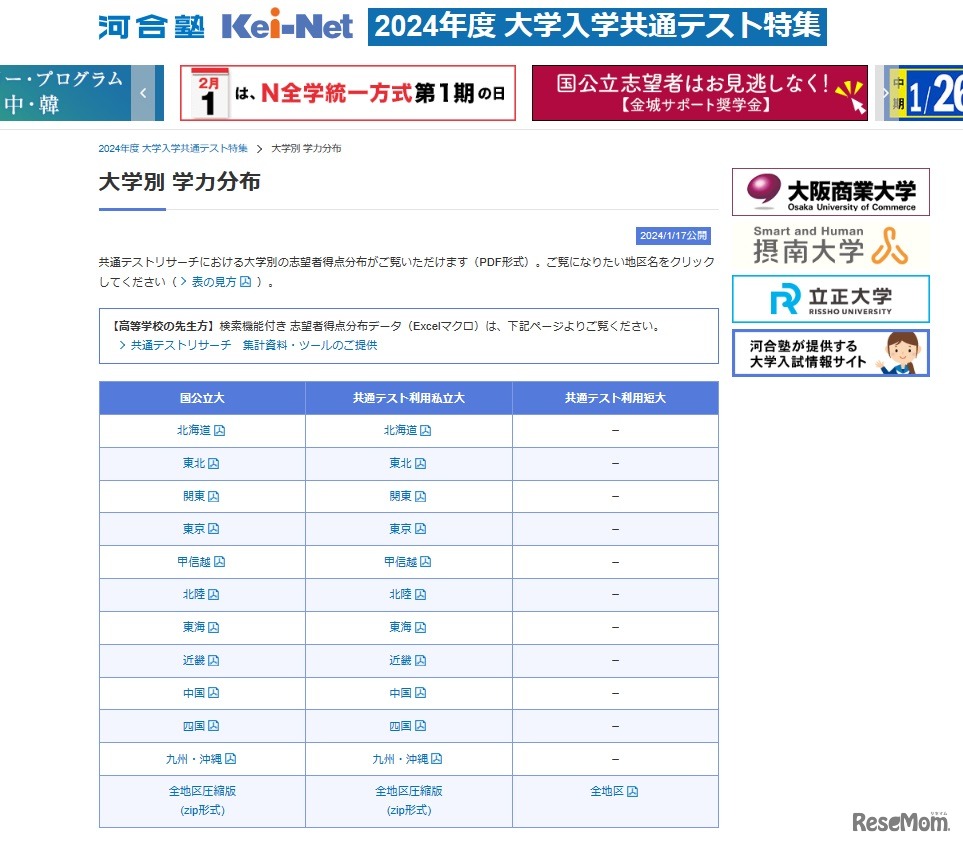
Task: Open 関東 PDF under 国公立大
Action: (201, 496)
